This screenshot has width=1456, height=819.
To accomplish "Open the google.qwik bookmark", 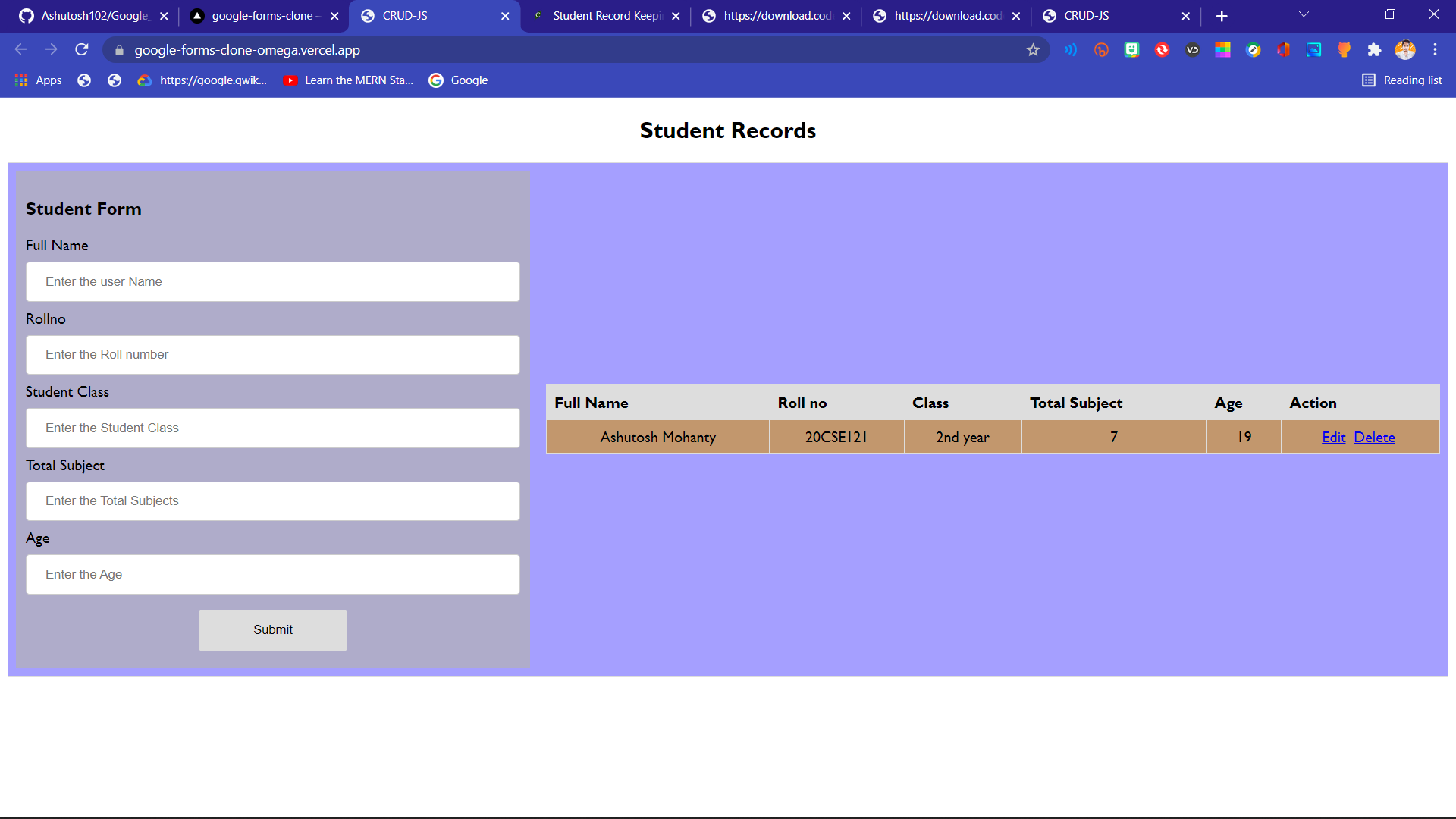I will tap(202, 80).
